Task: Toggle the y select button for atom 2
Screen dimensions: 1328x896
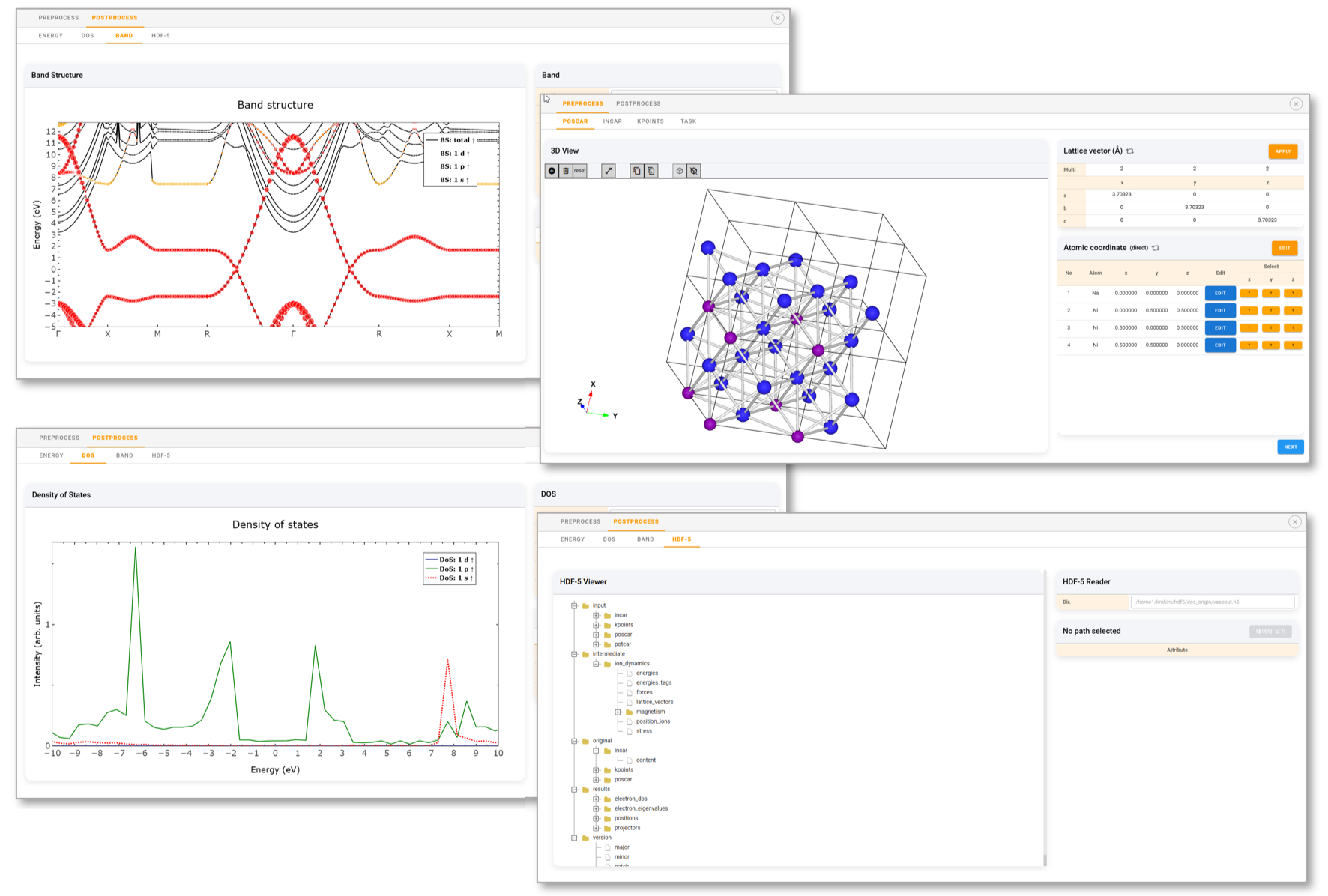Action: tap(1270, 311)
